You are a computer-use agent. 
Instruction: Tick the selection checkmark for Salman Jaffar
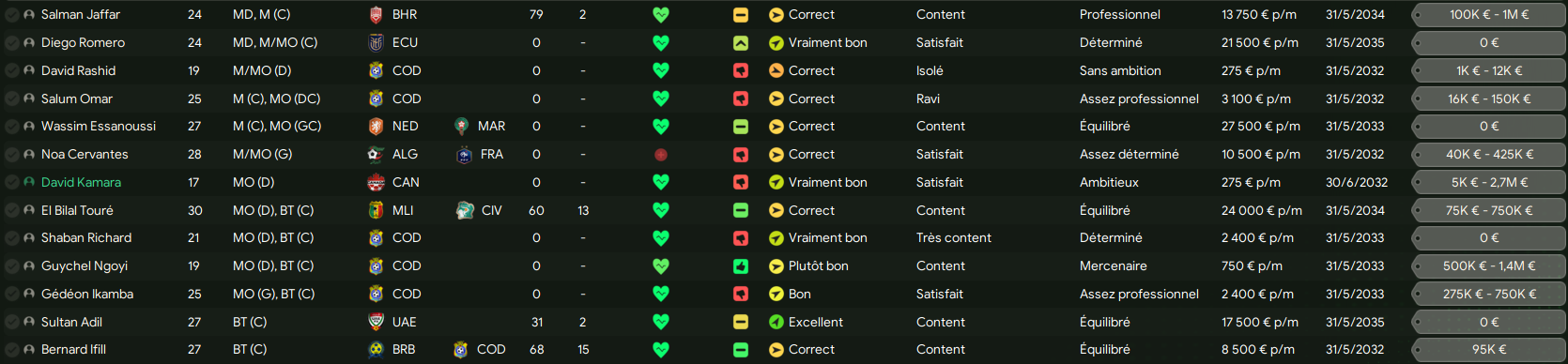pos(11,15)
